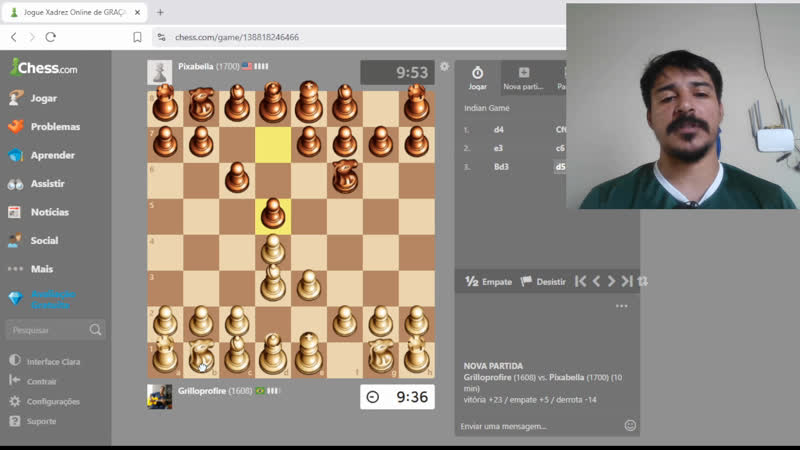Click the diamond premium trial icon
800x450 pixels.
click(x=15, y=299)
